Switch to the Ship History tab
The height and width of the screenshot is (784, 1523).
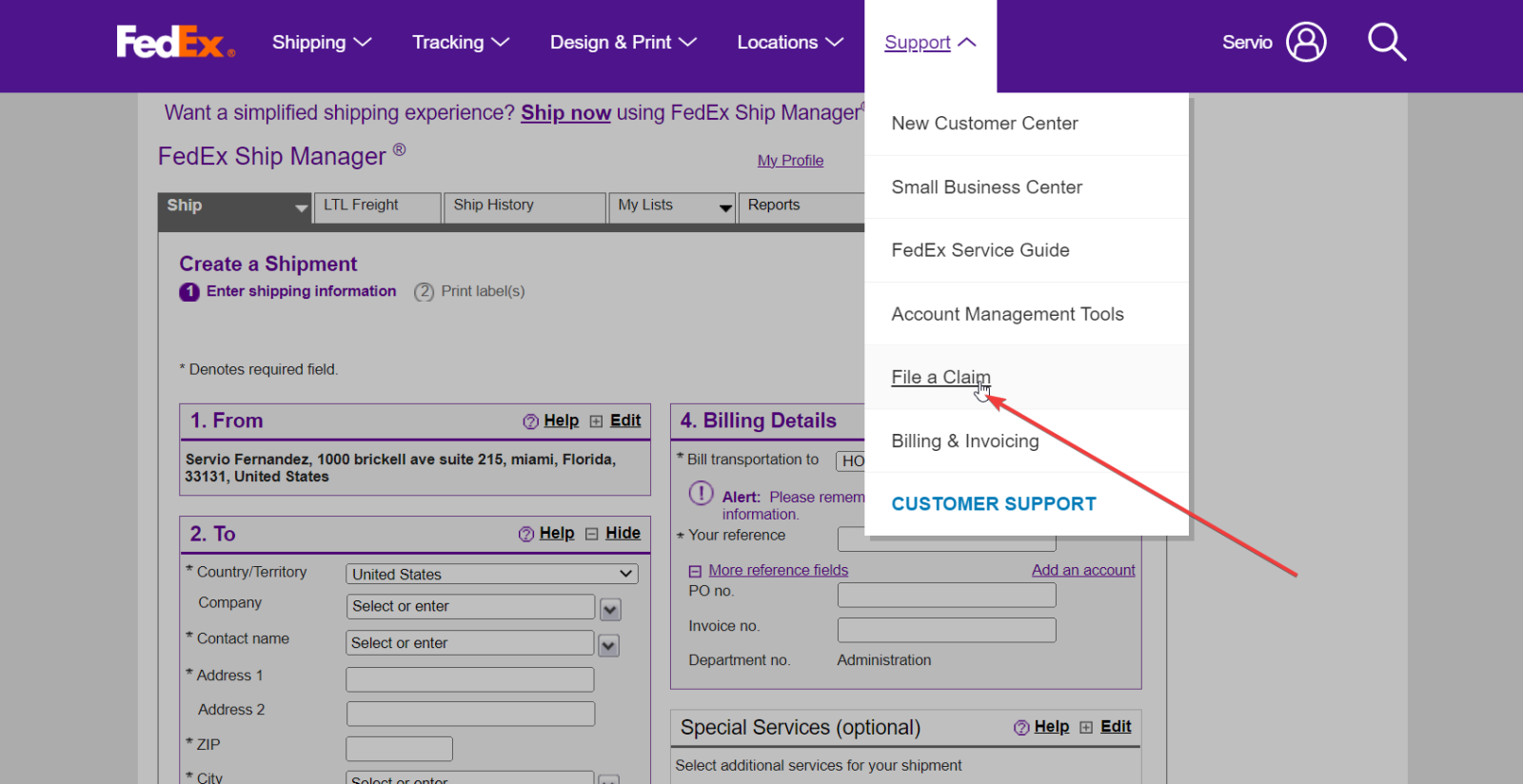524,207
